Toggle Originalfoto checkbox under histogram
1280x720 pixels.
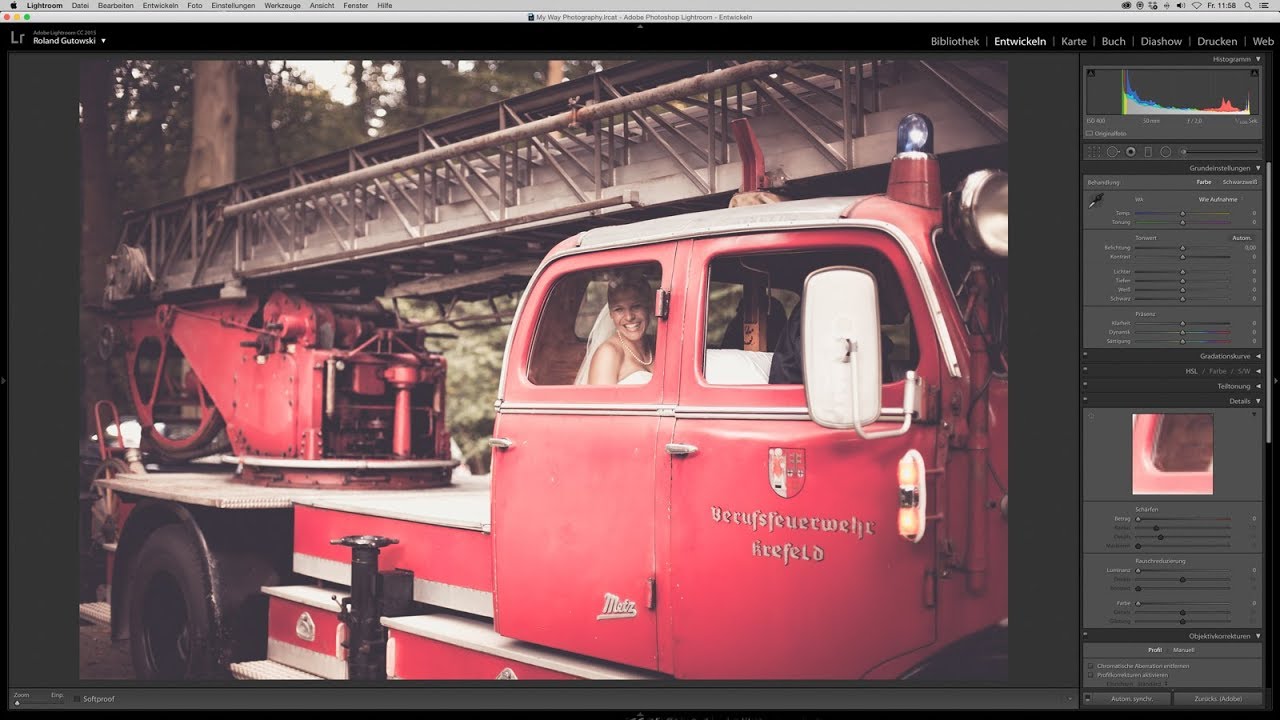click(x=1089, y=133)
